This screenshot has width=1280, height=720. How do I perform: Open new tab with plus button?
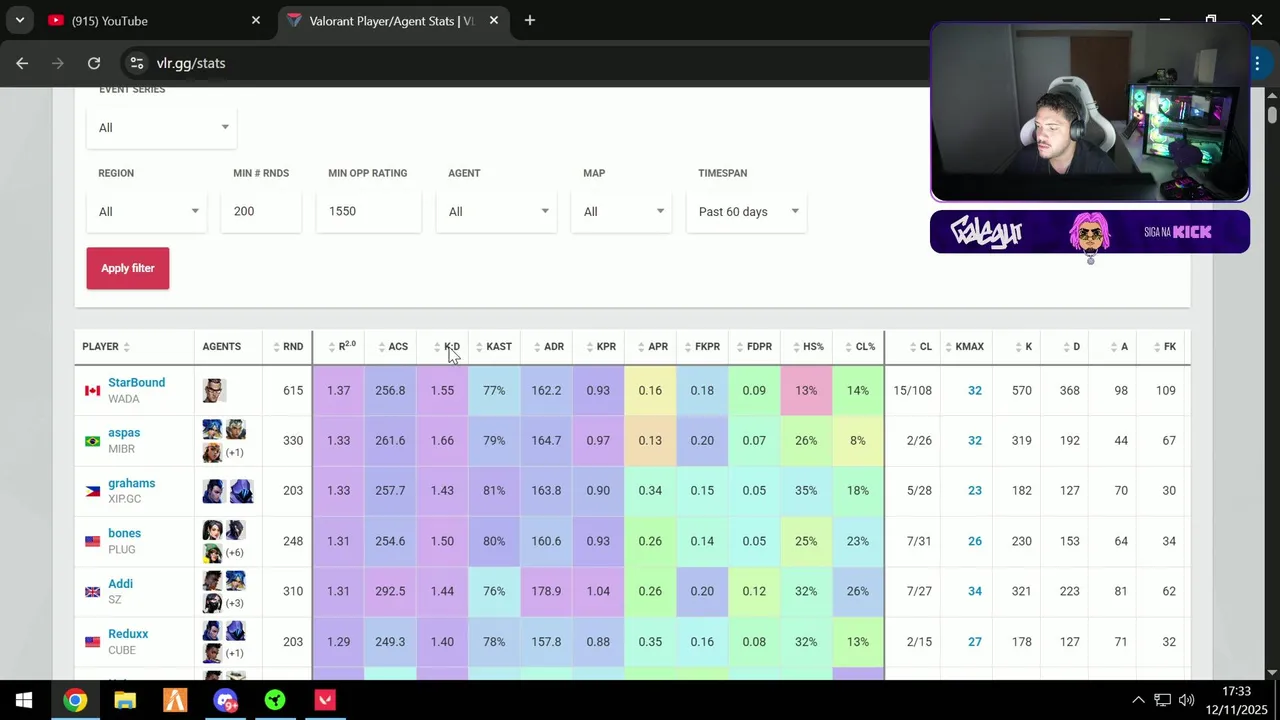pyautogui.click(x=530, y=20)
